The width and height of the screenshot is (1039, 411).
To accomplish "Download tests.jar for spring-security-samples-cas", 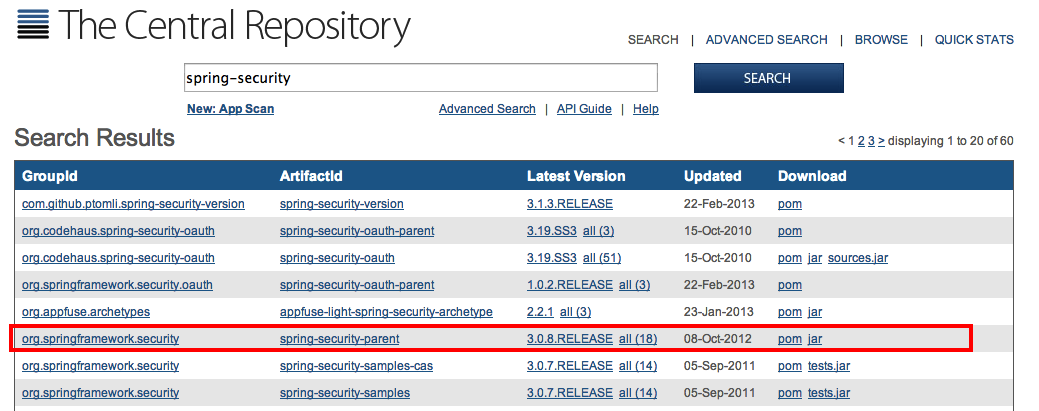I will pyautogui.click(x=829, y=366).
